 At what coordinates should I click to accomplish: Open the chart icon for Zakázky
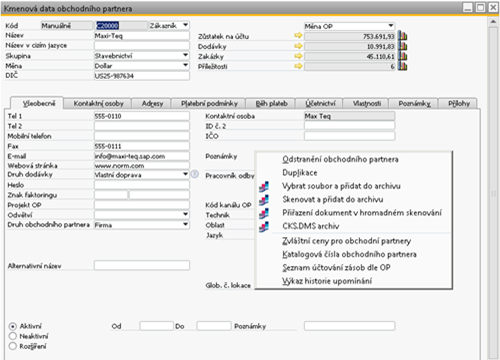point(403,56)
